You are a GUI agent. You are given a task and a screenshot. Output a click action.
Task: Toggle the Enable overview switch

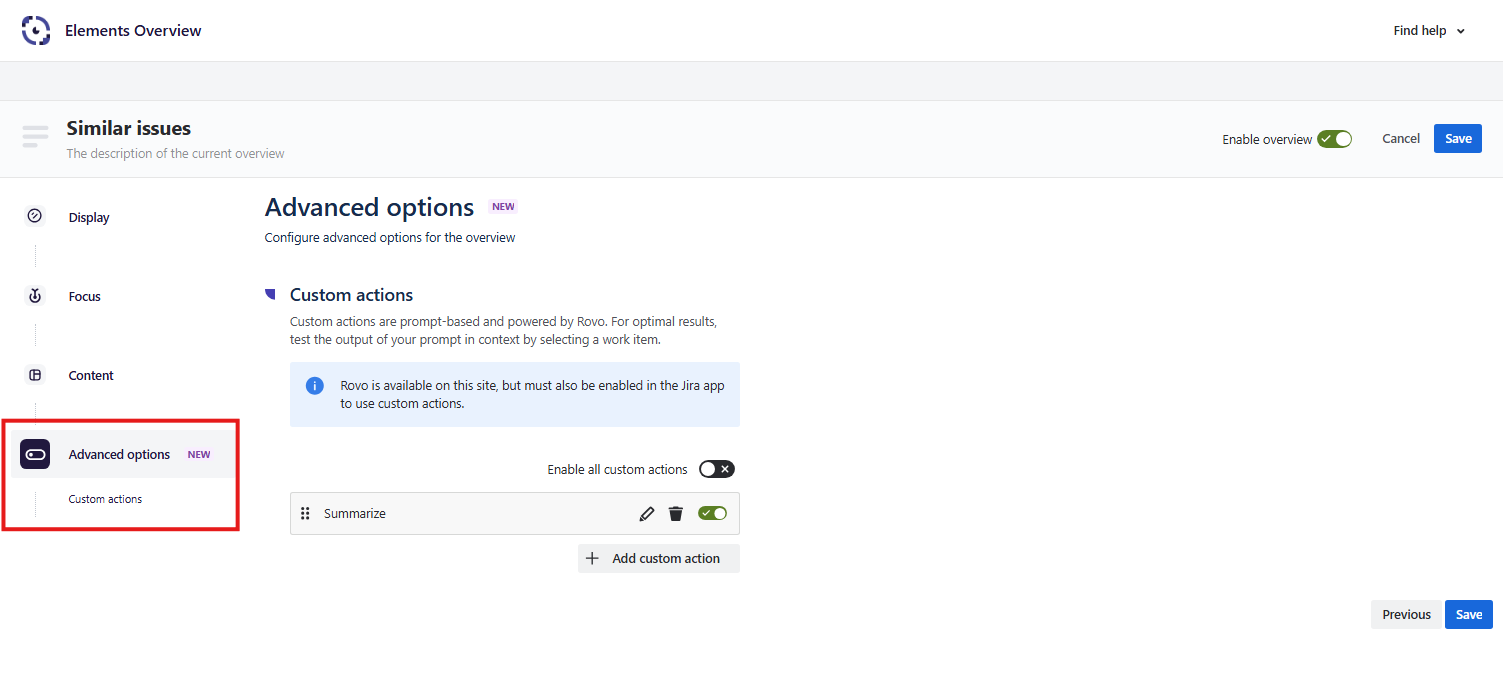point(1334,139)
